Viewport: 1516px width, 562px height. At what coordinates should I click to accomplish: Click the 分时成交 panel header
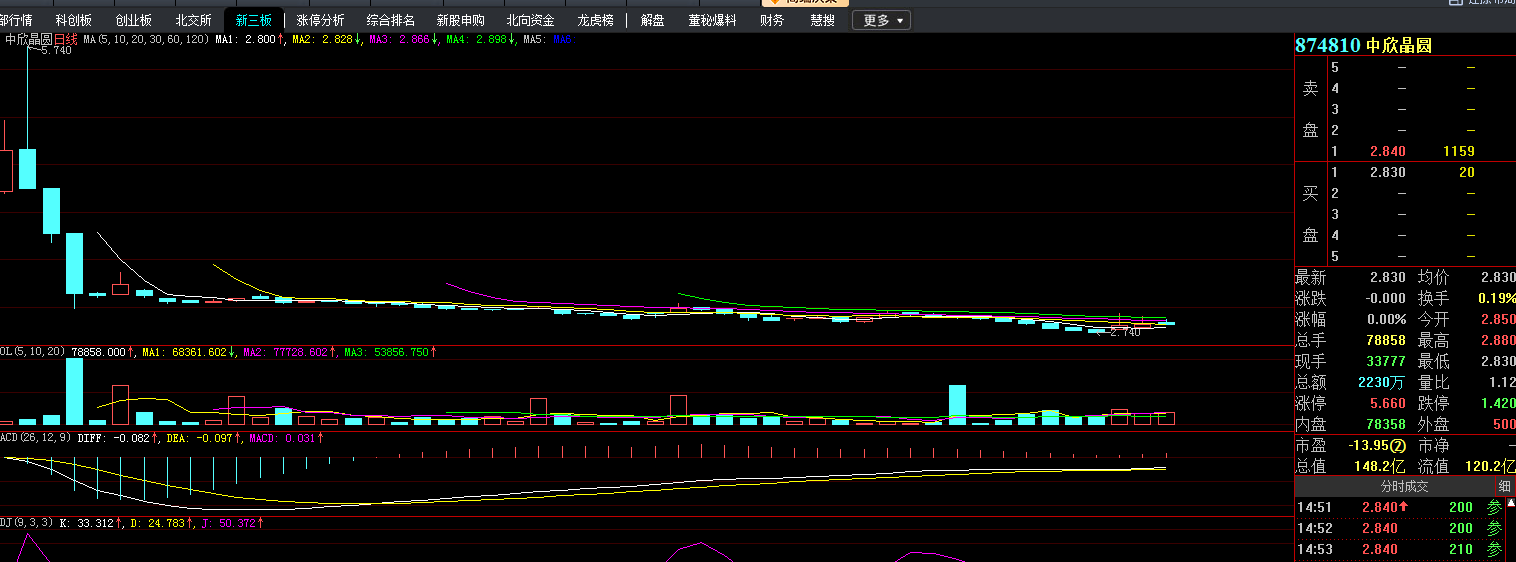coord(1404,486)
